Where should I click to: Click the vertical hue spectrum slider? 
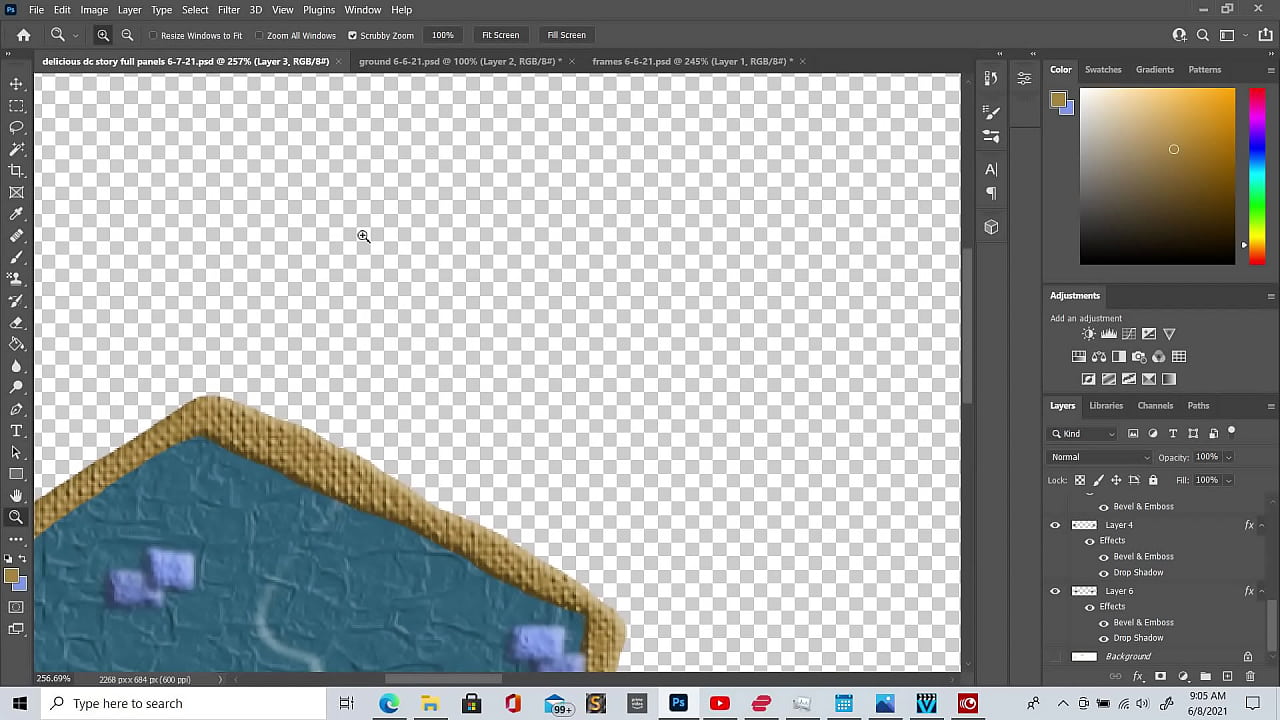1256,175
